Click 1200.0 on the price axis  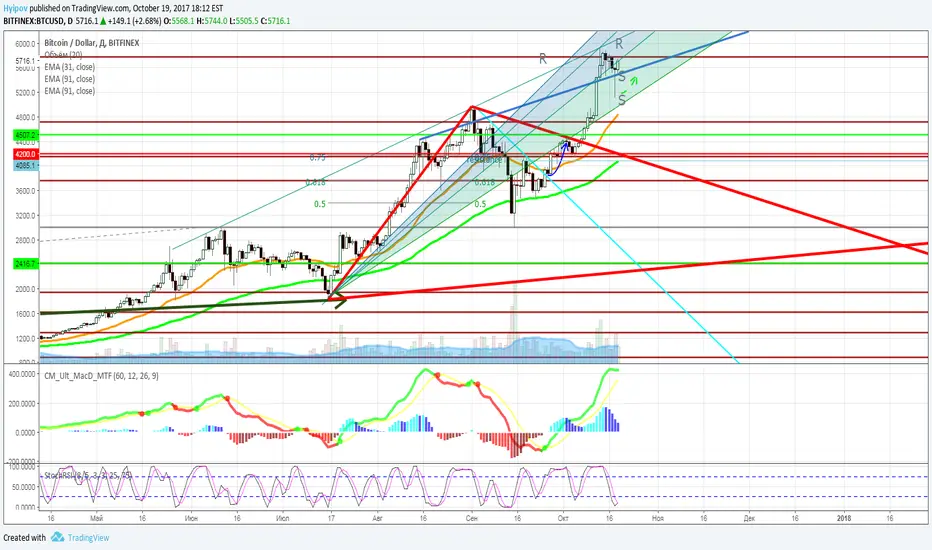pos(26,339)
